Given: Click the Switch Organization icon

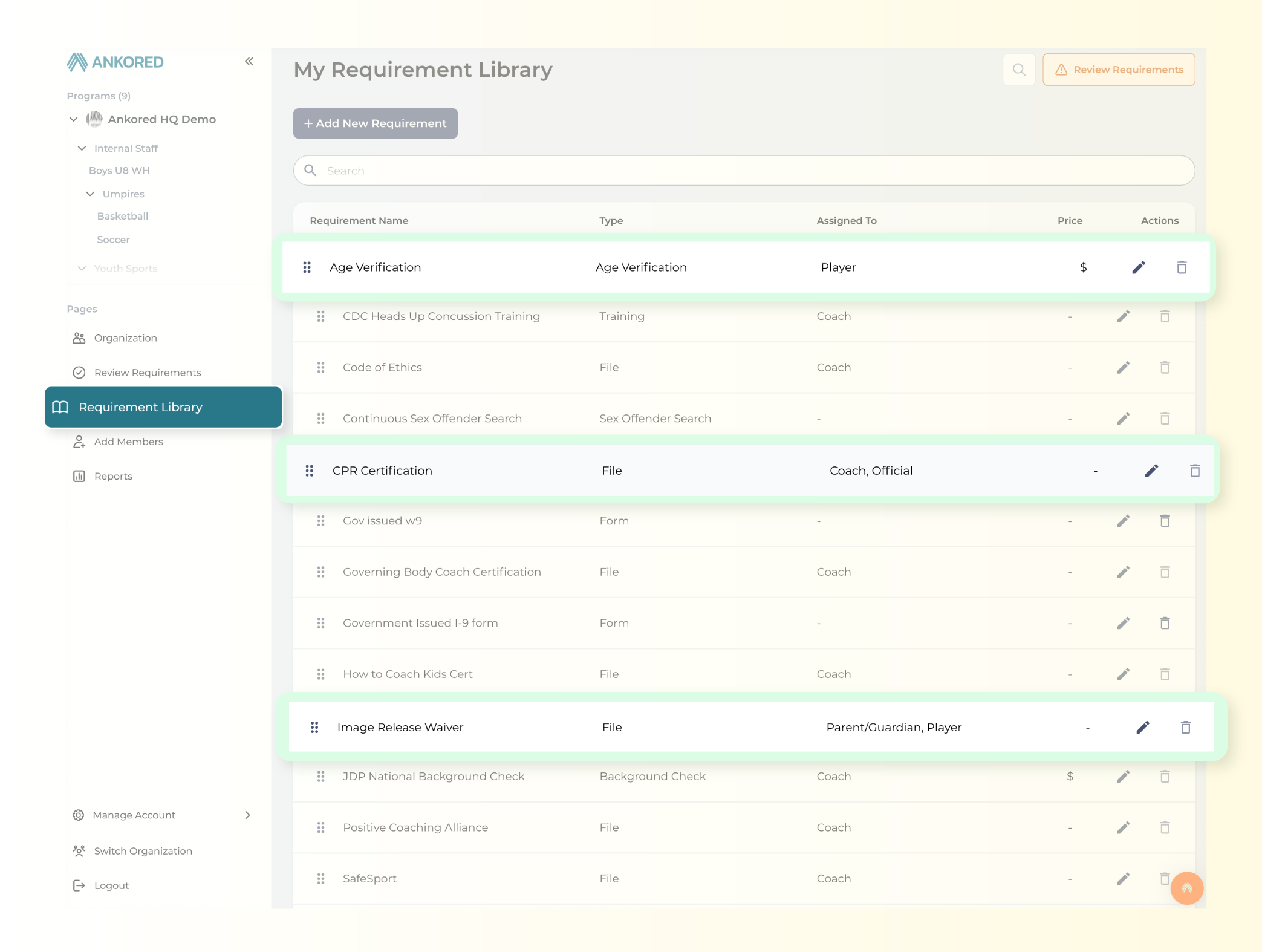Looking at the screenshot, I should pyautogui.click(x=79, y=850).
